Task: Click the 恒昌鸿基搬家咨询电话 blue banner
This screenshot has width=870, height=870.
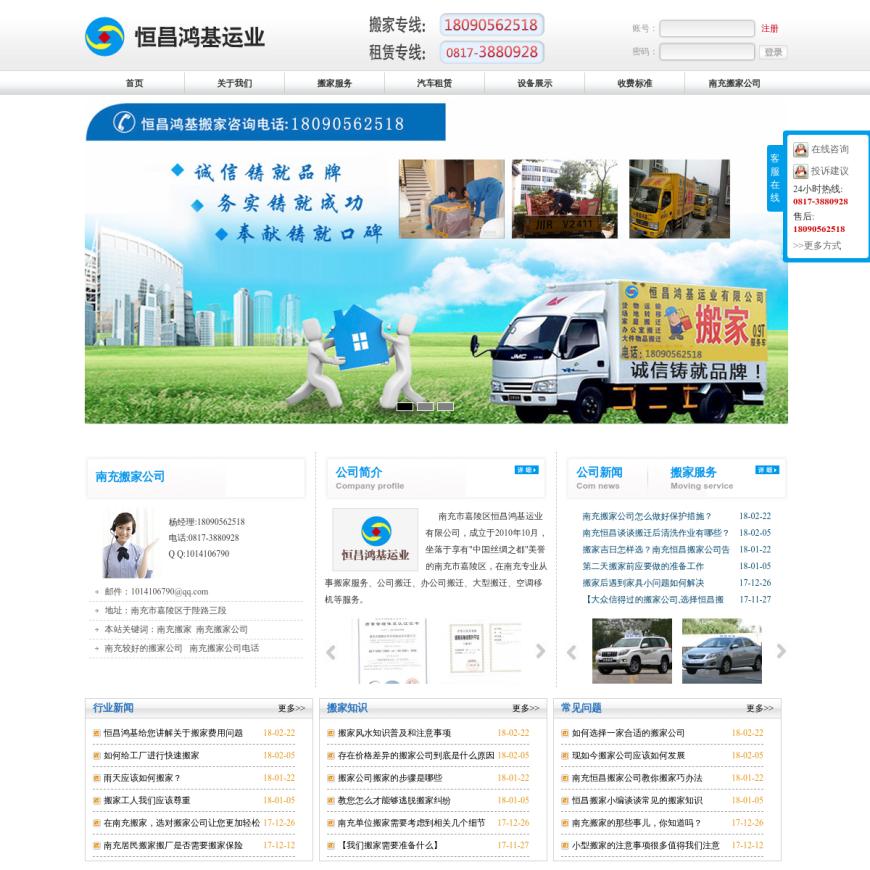Action: coord(265,123)
